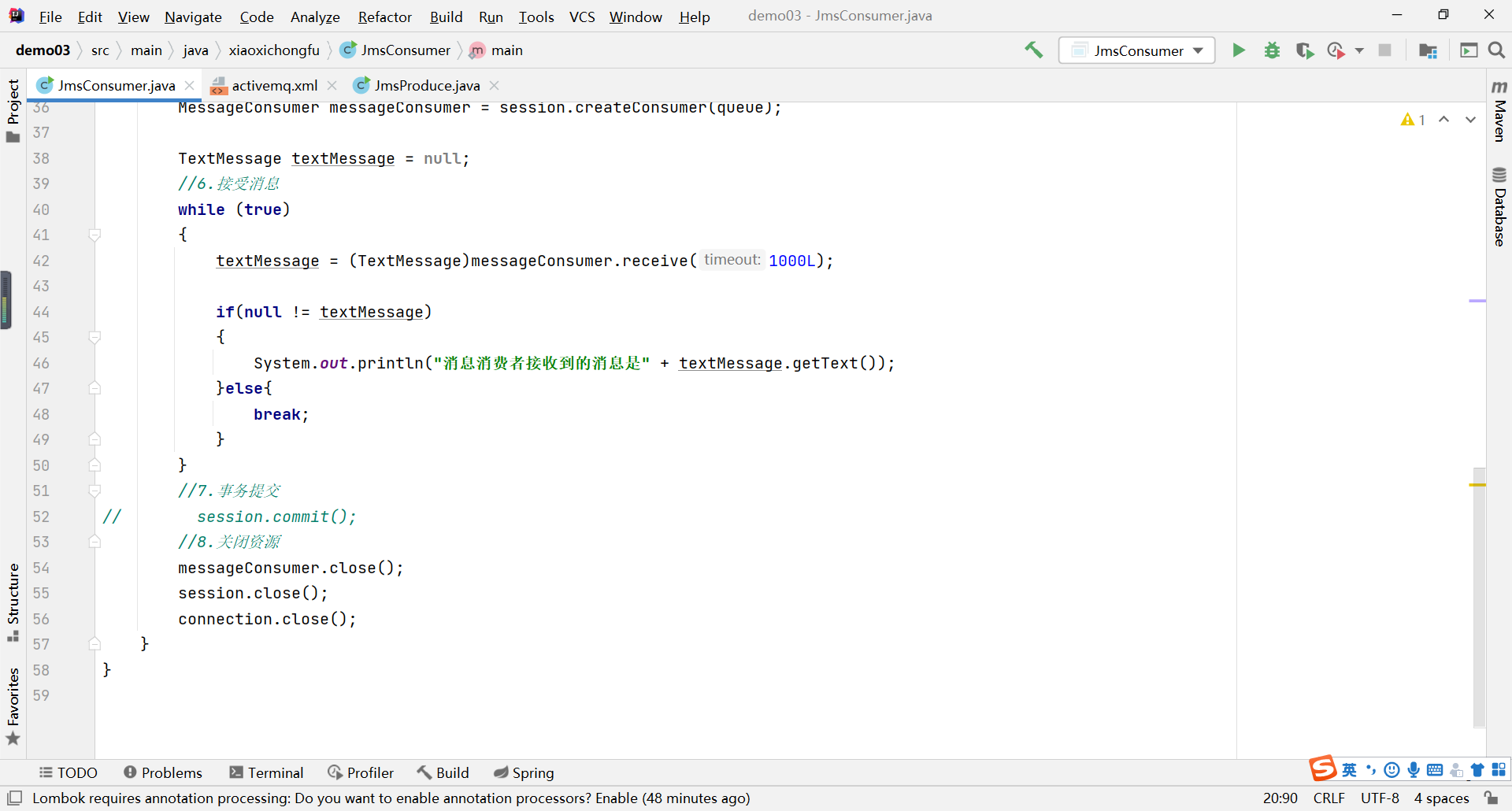Collapse the while block at line 41
Screen dimensions: 1512x811
tap(94, 235)
